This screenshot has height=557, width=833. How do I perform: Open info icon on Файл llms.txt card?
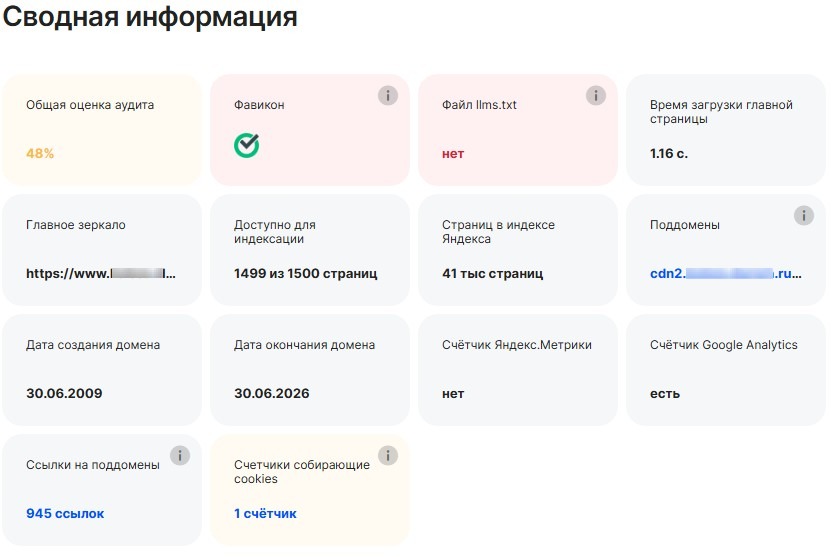(x=596, y=96)
